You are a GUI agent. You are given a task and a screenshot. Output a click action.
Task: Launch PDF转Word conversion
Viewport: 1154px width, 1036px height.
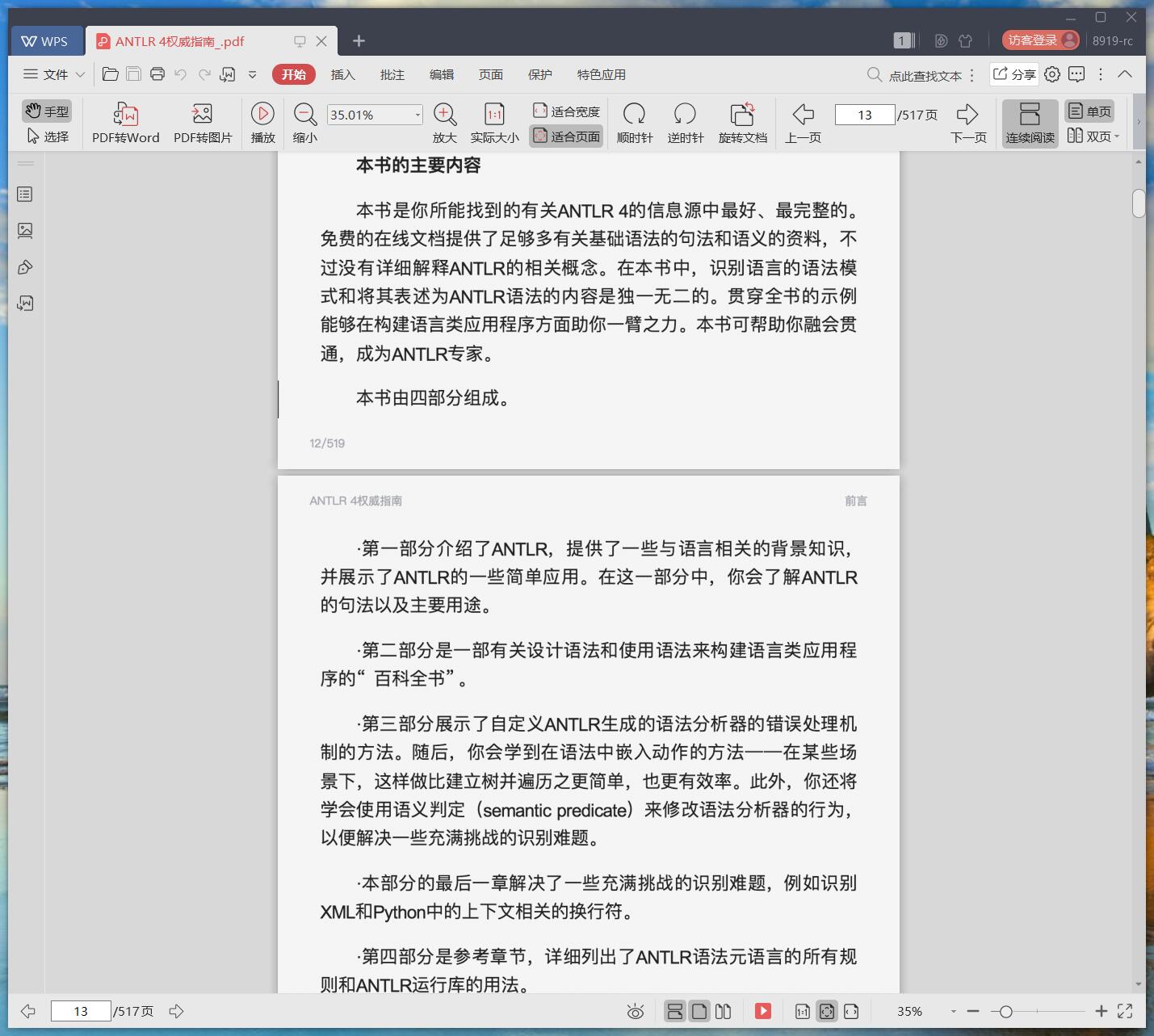[x=124, y=121]
